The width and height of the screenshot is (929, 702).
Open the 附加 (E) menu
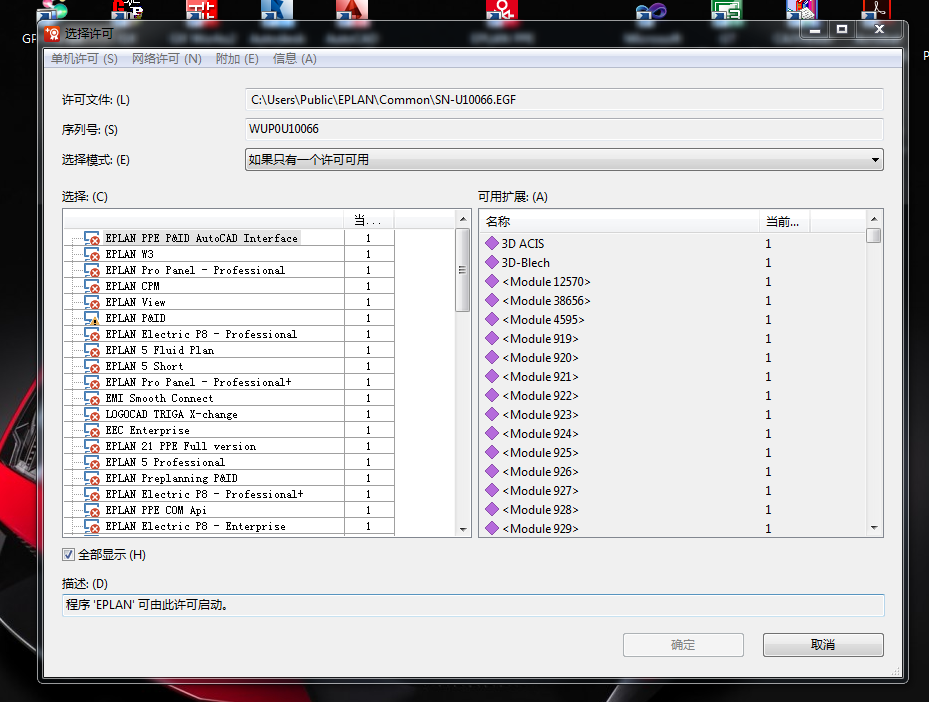pos(237,59)
